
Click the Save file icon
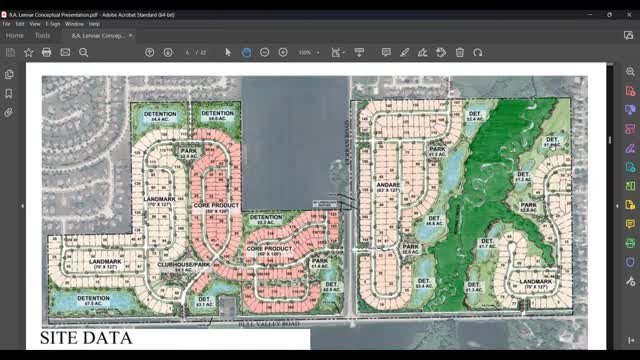10,52
